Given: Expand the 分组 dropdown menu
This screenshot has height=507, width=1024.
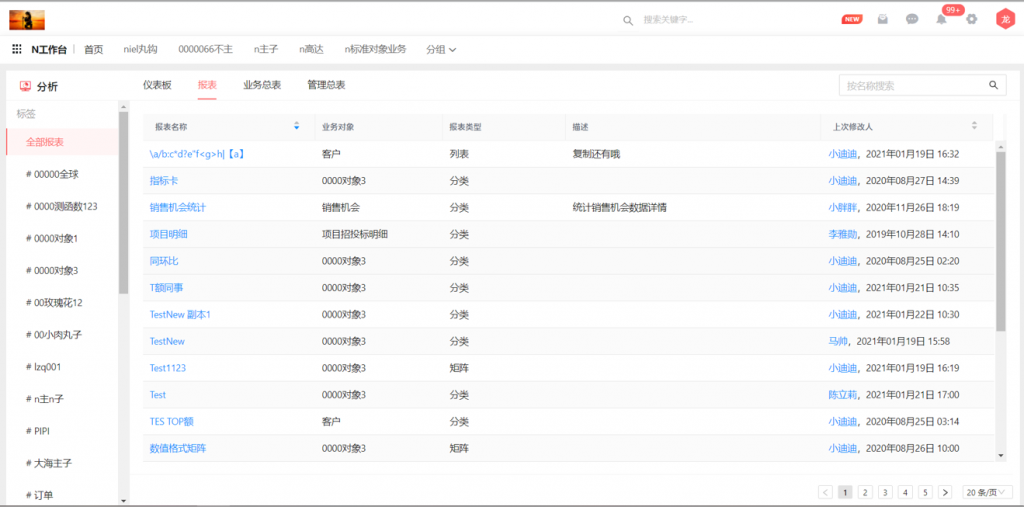Looking at the screenshot, I should pos(441,49).
